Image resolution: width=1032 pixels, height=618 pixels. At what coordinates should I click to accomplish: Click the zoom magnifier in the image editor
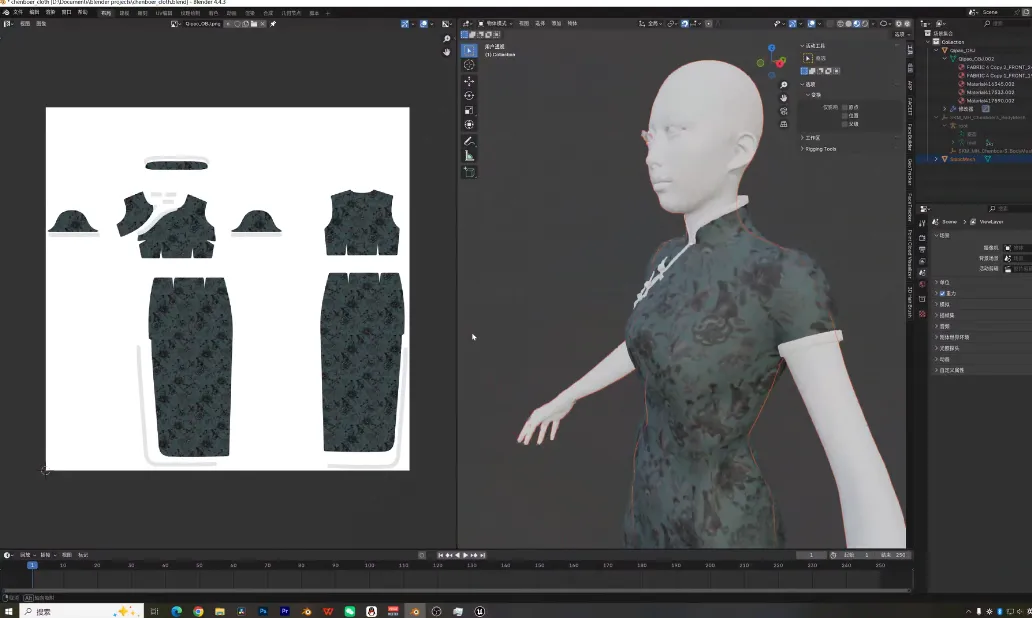pos(447,39)
